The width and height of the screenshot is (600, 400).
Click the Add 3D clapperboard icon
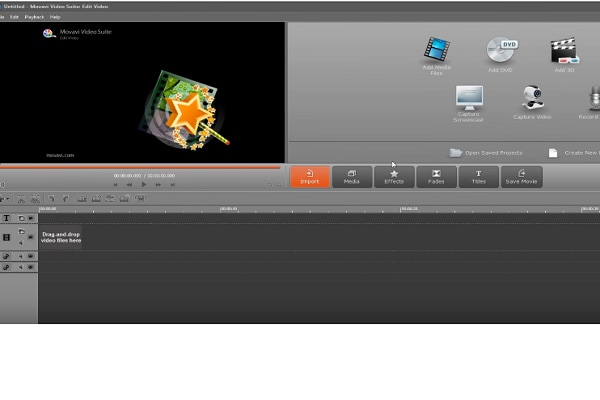[x=565, y=50]
